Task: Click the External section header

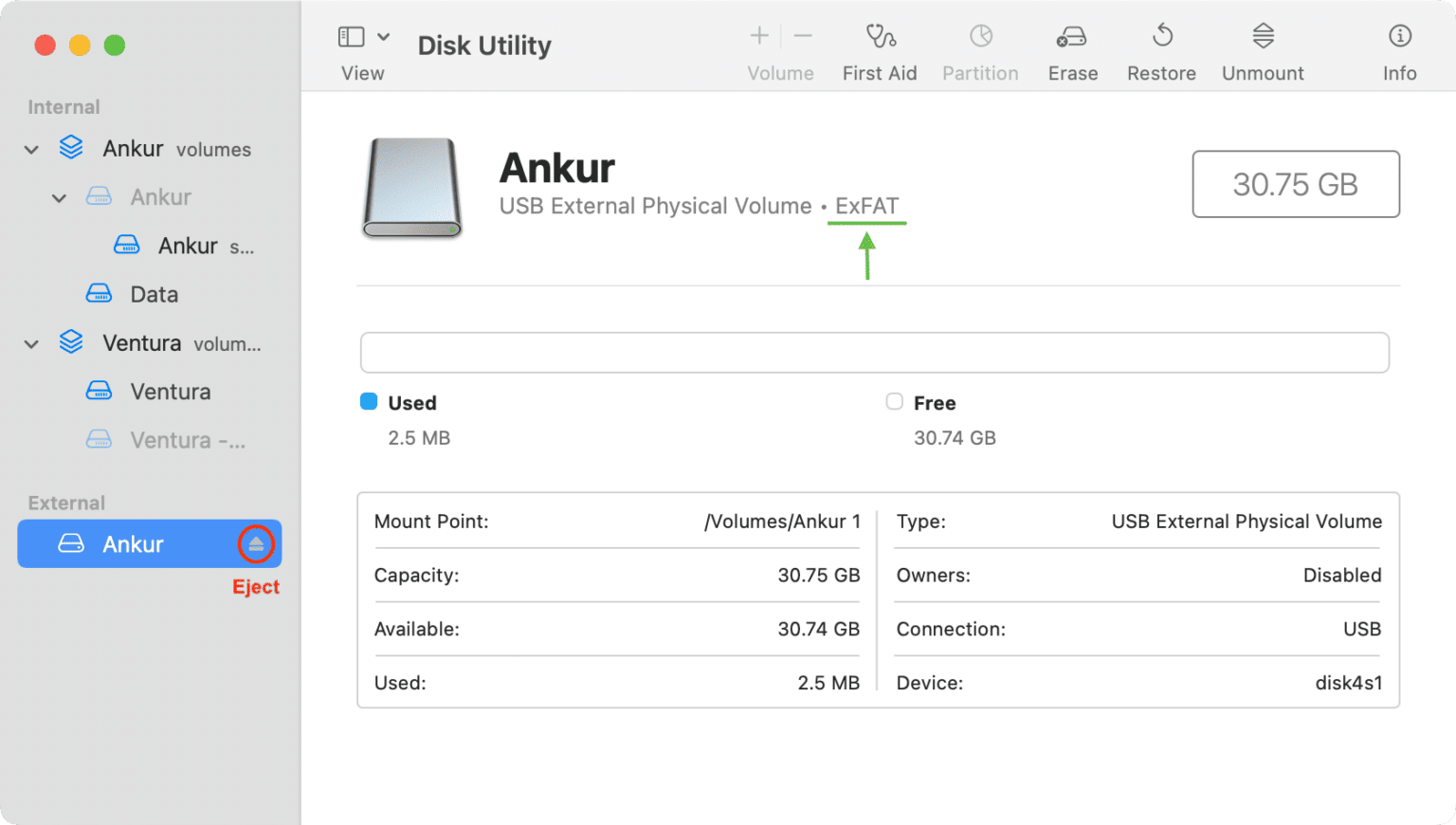Action: (x=66, y=503)
